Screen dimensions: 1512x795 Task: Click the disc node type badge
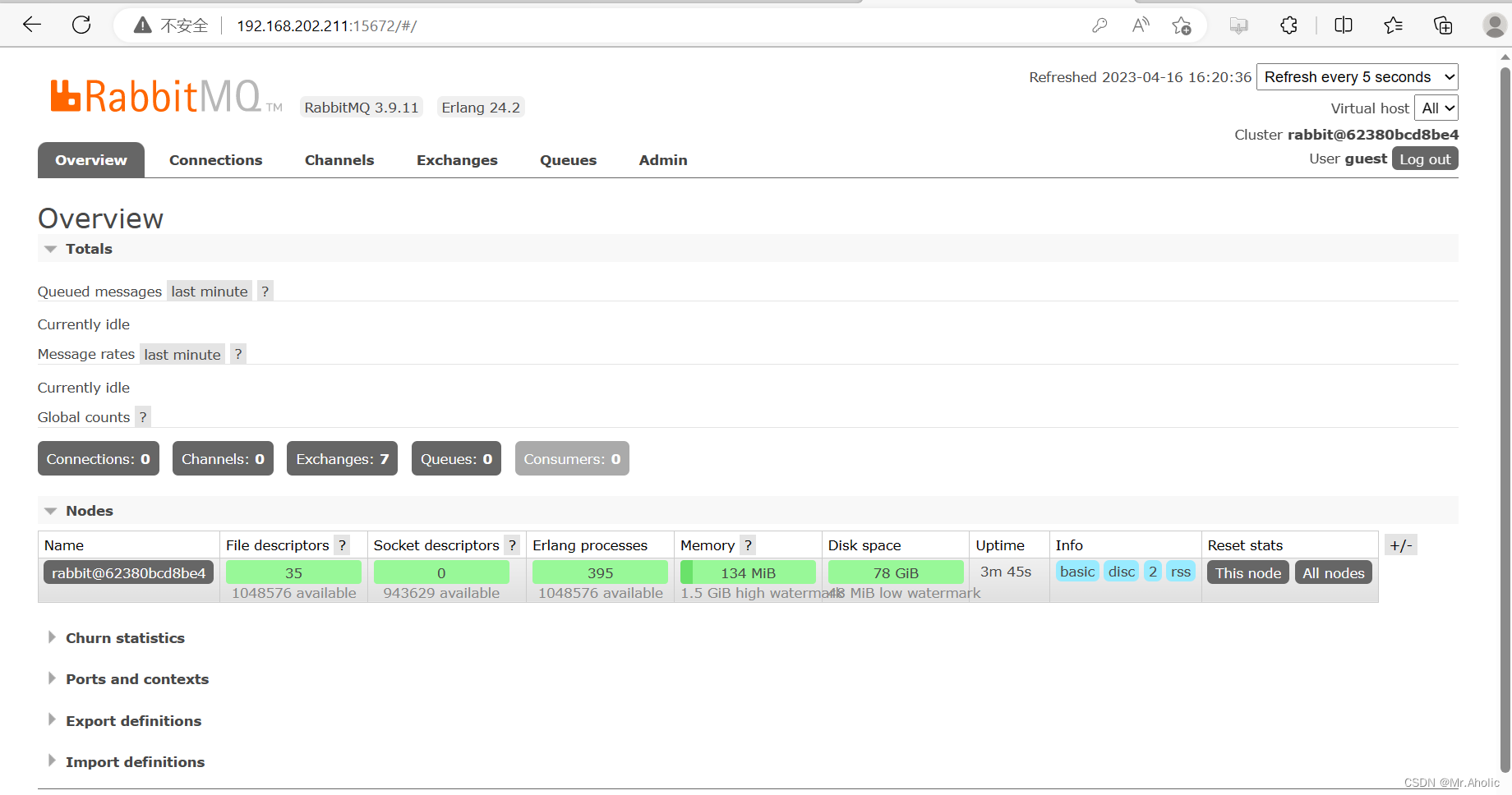1121,571
